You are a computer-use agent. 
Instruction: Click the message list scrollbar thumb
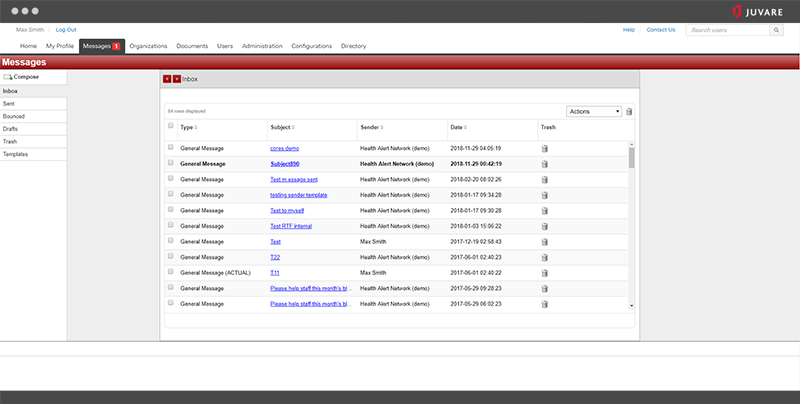coord(632,158)
